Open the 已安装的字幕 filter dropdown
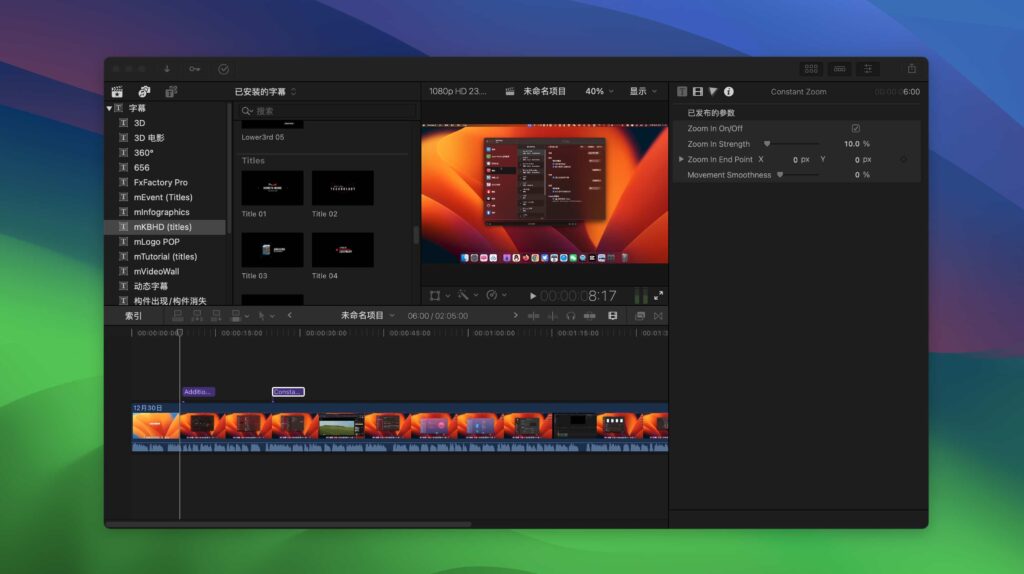 click(x=266, y=91)
